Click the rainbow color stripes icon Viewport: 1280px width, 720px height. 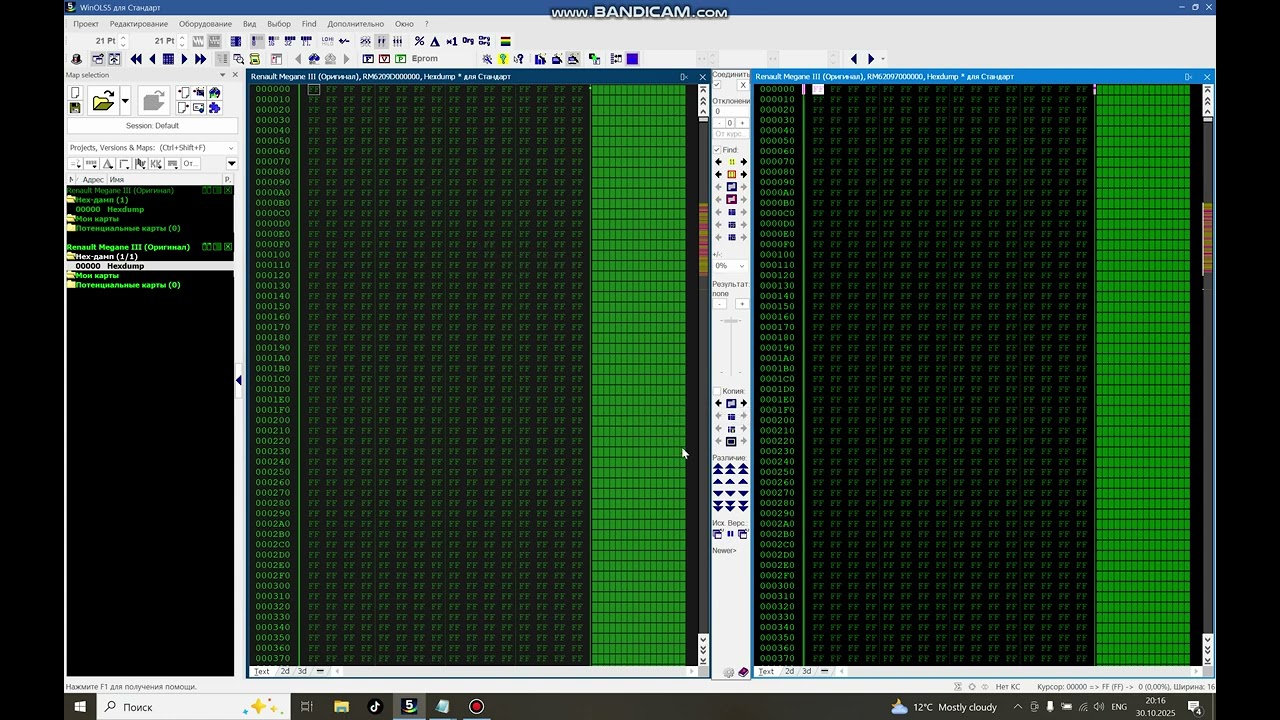click(x=505, y=41)
